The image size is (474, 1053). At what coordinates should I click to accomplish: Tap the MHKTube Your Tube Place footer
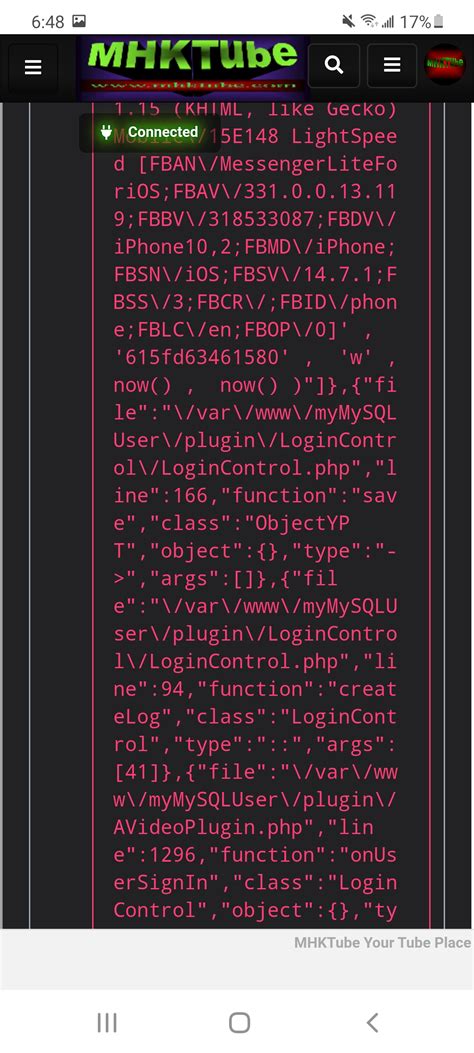click(x=382, y=942)
